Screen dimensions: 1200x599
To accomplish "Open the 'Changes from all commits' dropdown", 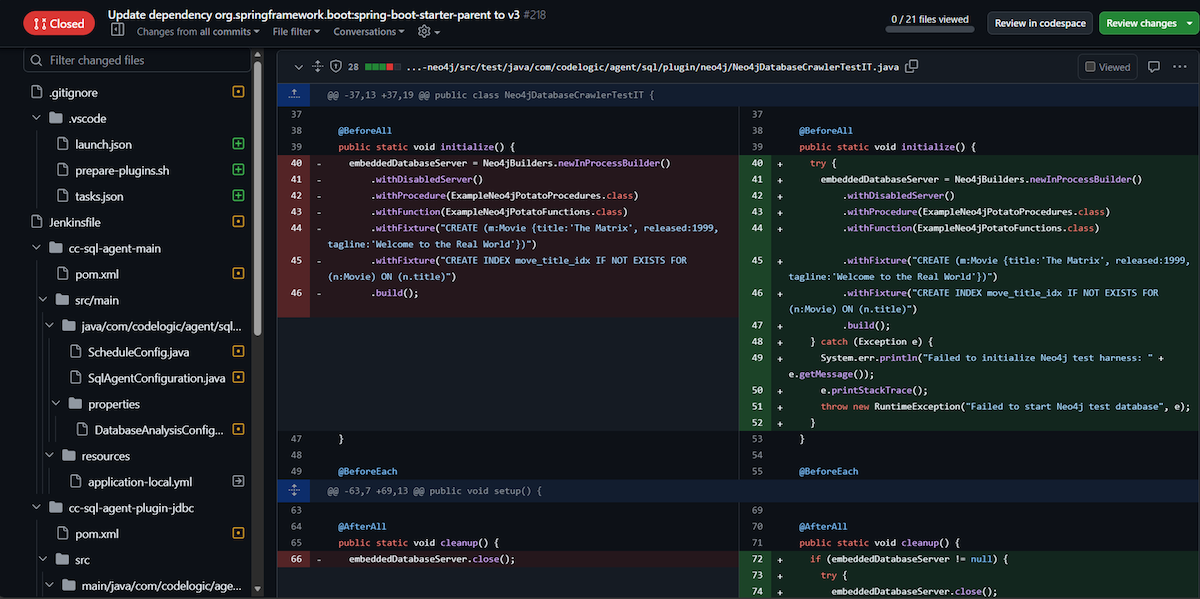I will [x=198, y=31].
